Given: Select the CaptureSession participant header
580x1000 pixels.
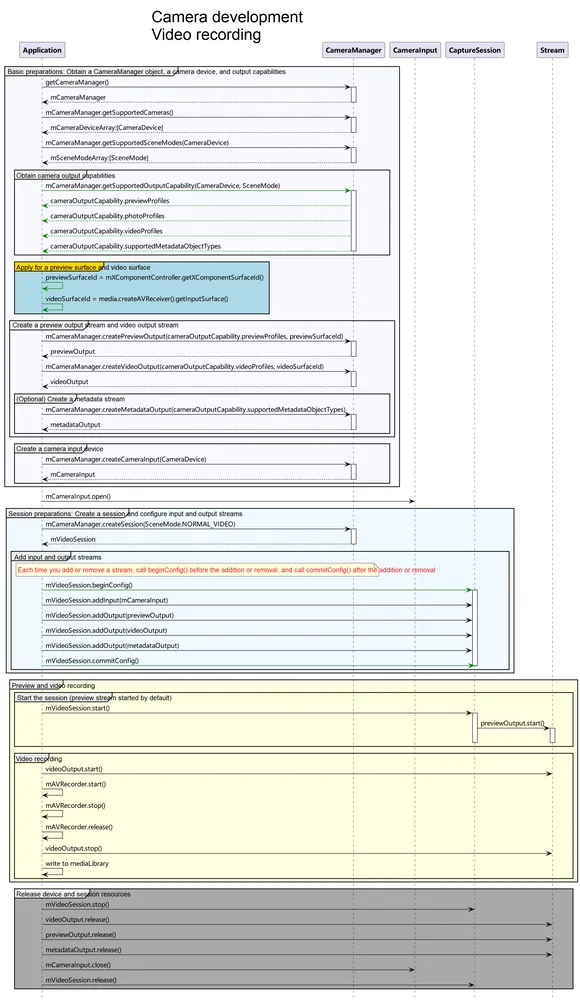Looking at the screenshot, I should coord(475,50).
